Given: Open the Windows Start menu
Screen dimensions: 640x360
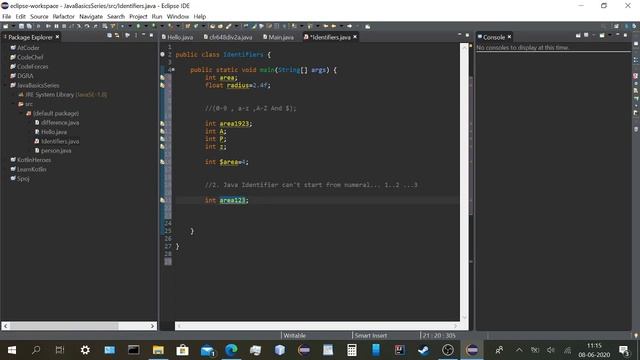Looking at the screenshot, I should coord(12,350).
